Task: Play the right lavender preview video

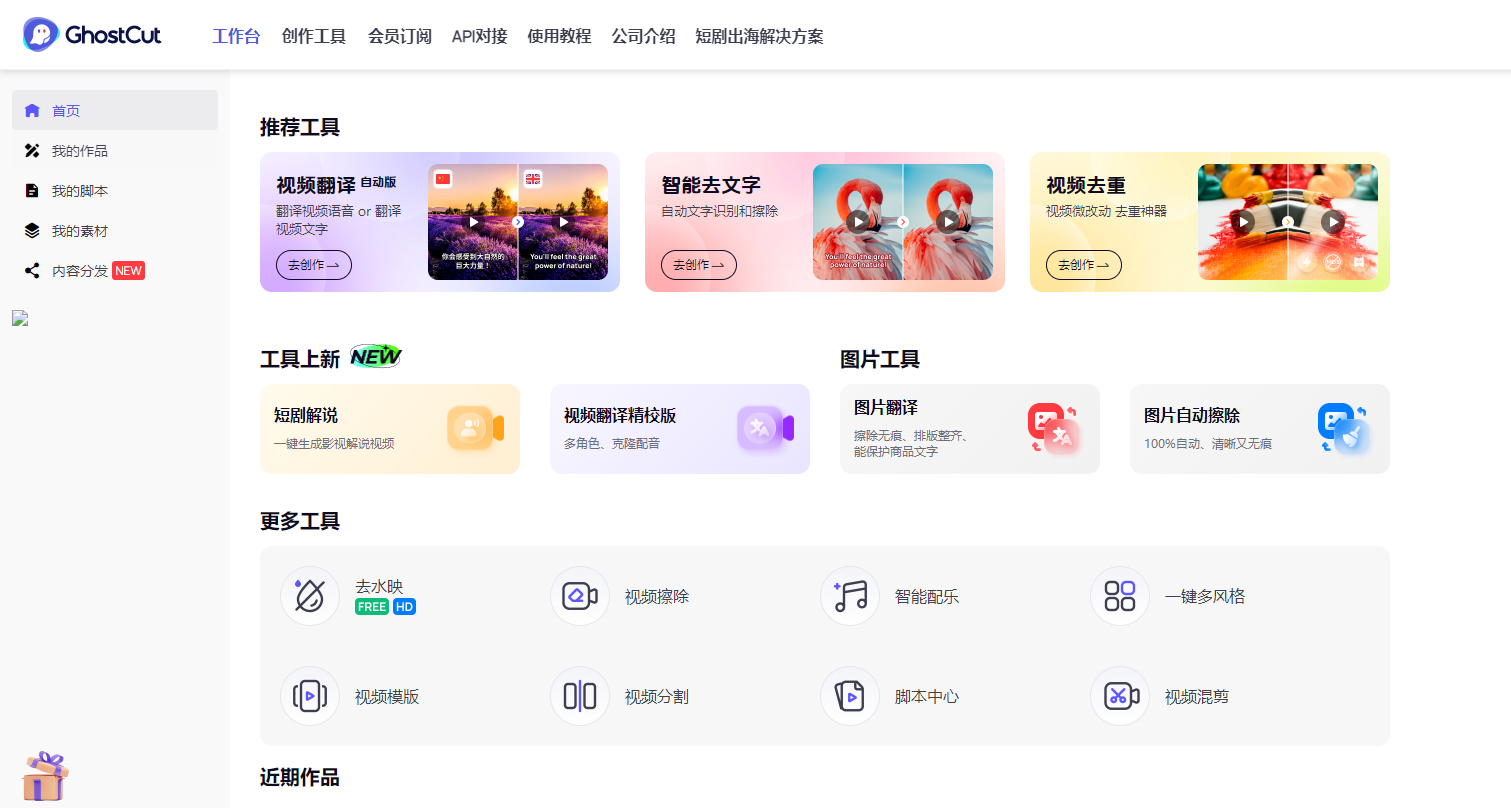Action: [x=564, y=222]
